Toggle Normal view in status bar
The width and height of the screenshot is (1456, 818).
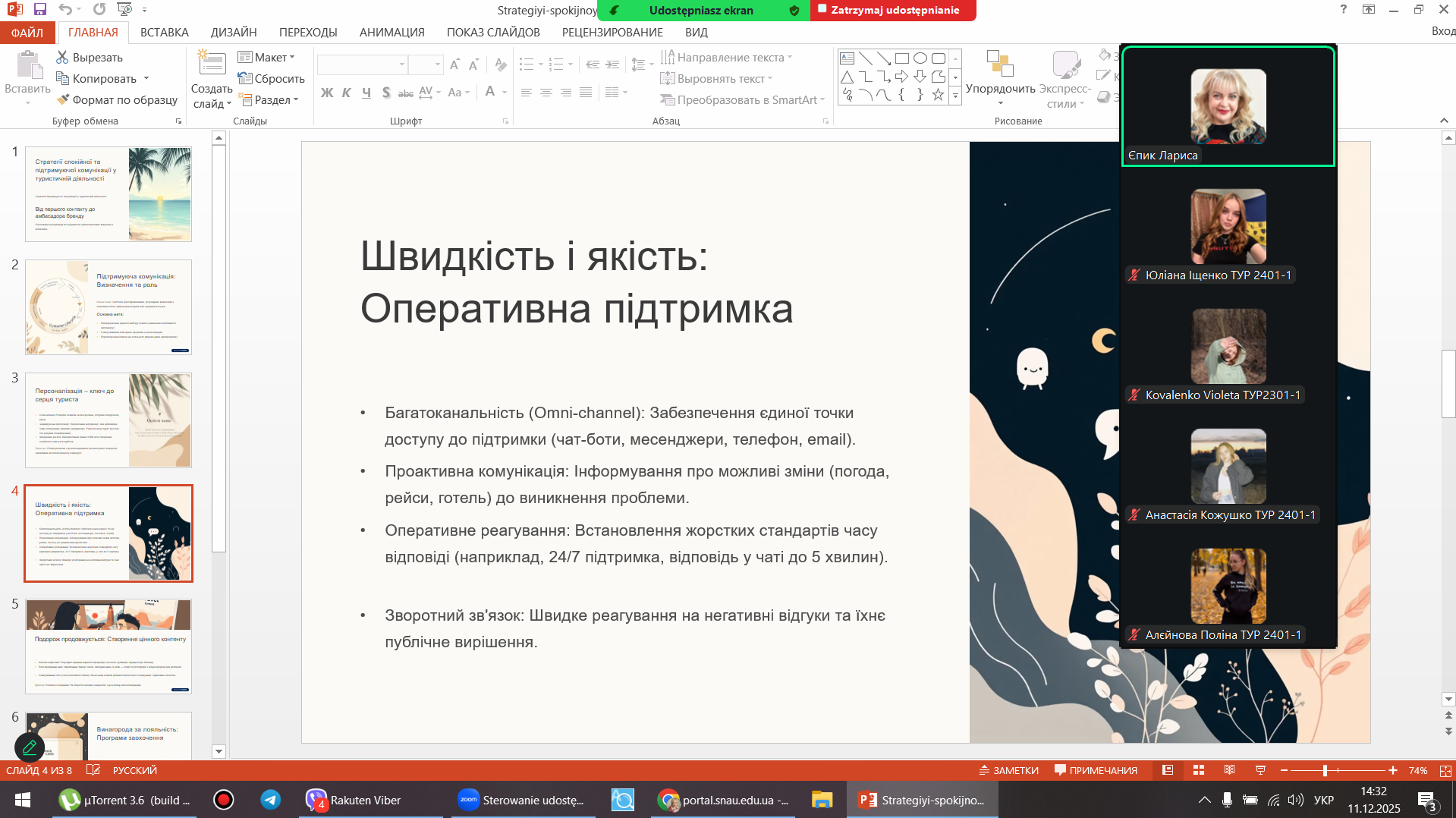tap(1168, 770)
